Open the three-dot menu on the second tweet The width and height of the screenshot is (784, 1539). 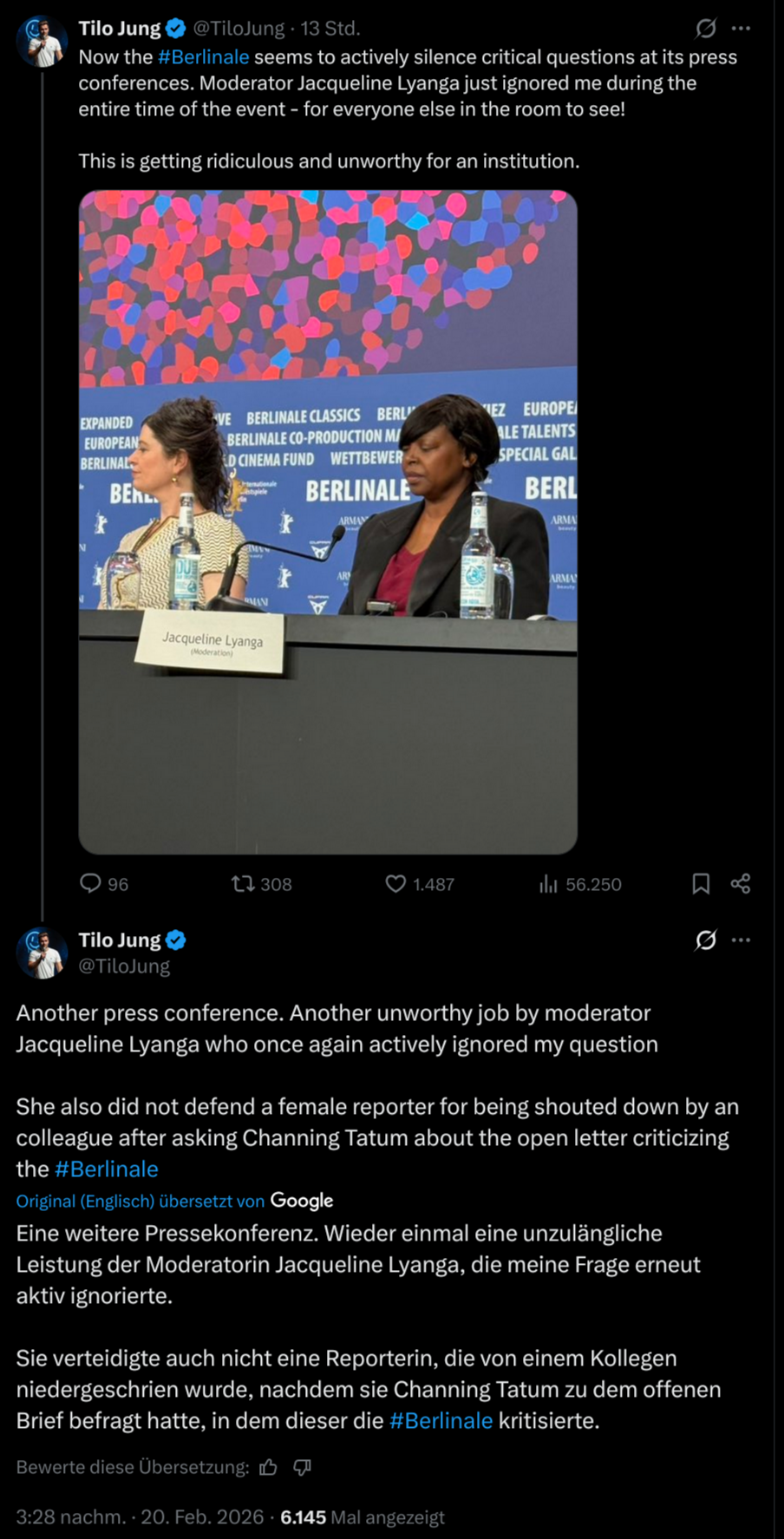[741, 940]
